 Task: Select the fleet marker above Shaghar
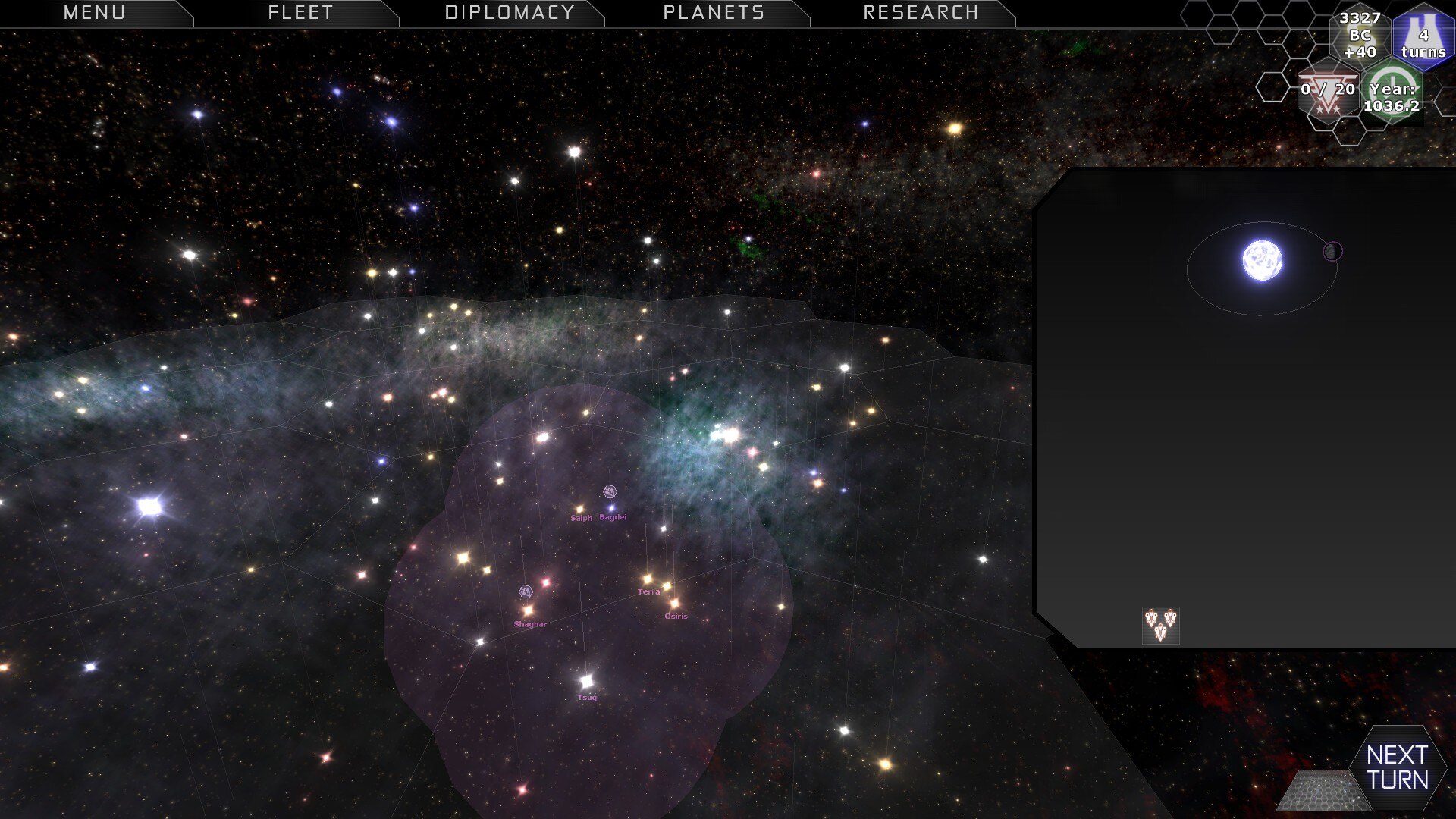pyautogui.click(x=526, y=591)
